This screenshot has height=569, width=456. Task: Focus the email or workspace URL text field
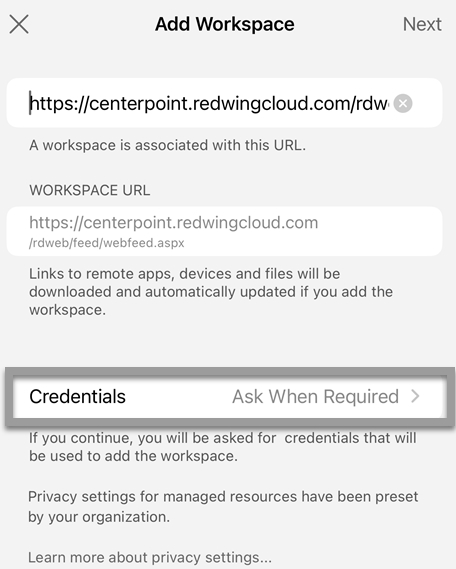[224, 103]
